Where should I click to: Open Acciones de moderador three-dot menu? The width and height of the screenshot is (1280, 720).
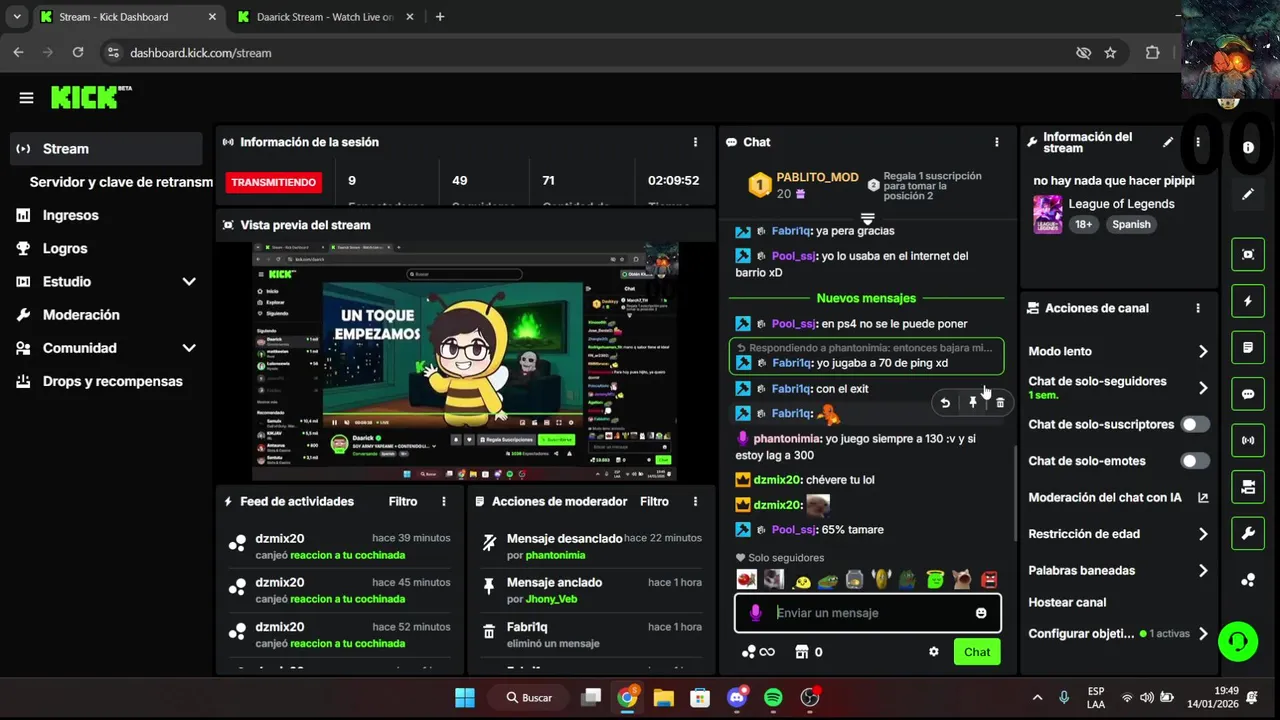(695, 501)
